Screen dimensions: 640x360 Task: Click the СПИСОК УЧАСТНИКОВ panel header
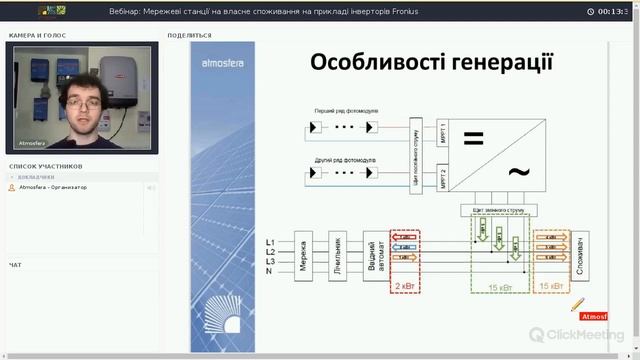[46, 167]
